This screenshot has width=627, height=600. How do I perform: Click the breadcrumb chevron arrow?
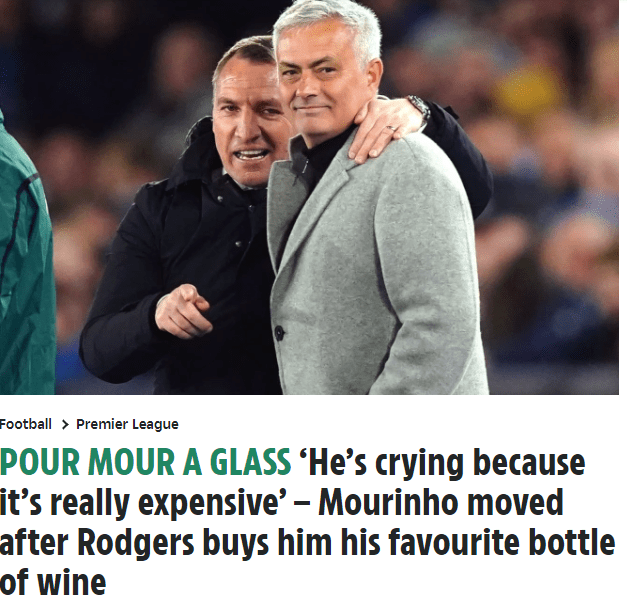point(65,425)
